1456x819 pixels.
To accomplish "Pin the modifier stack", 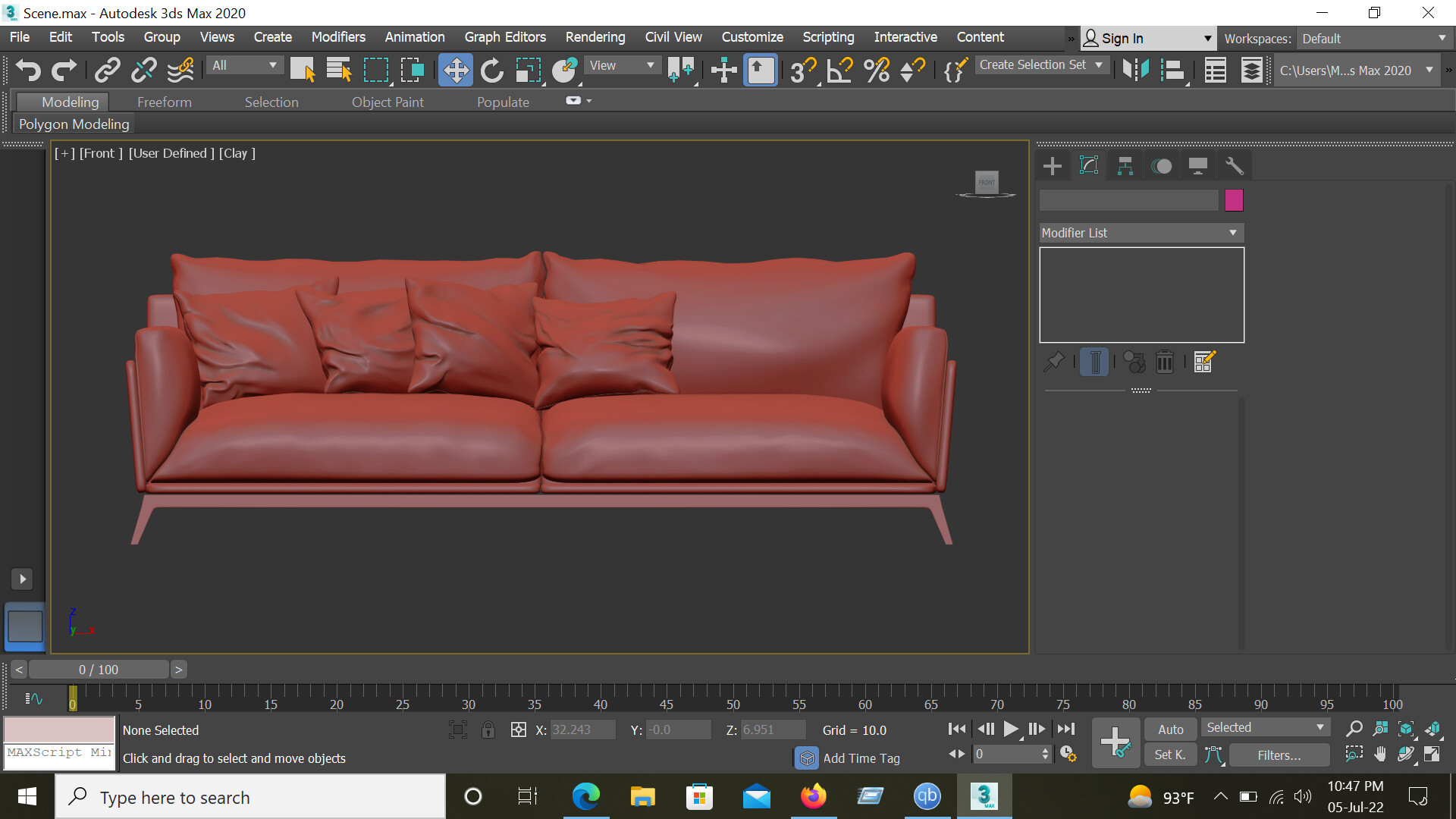I will 1054,362.
